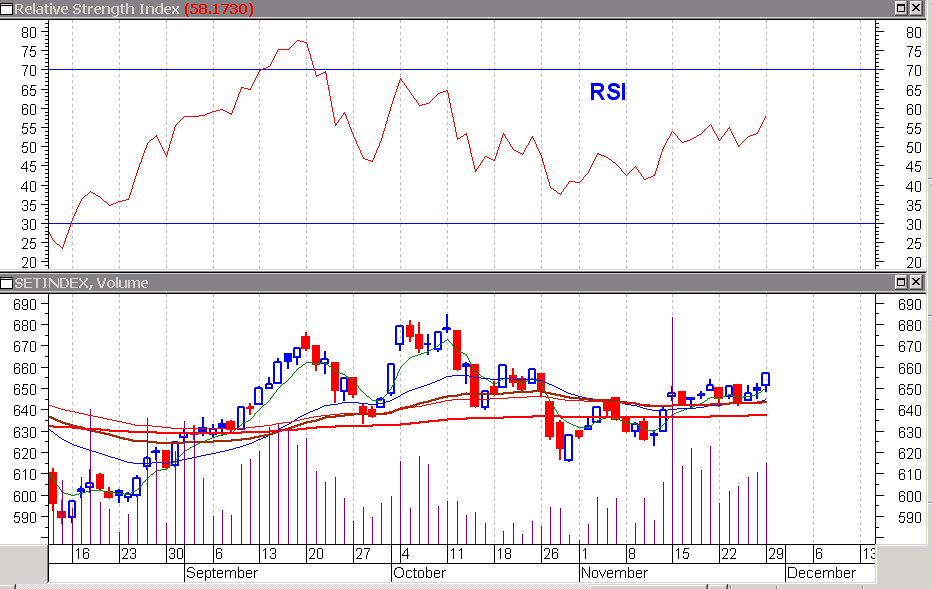Click the October month label
This screenshot has width=932, height=589.
click(x=420, y=573)
